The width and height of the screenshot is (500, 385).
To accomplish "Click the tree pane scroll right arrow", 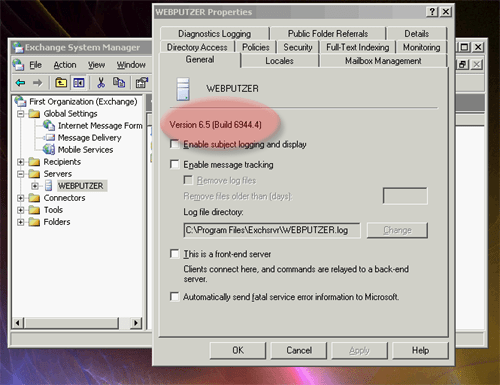I will [136, 323].
